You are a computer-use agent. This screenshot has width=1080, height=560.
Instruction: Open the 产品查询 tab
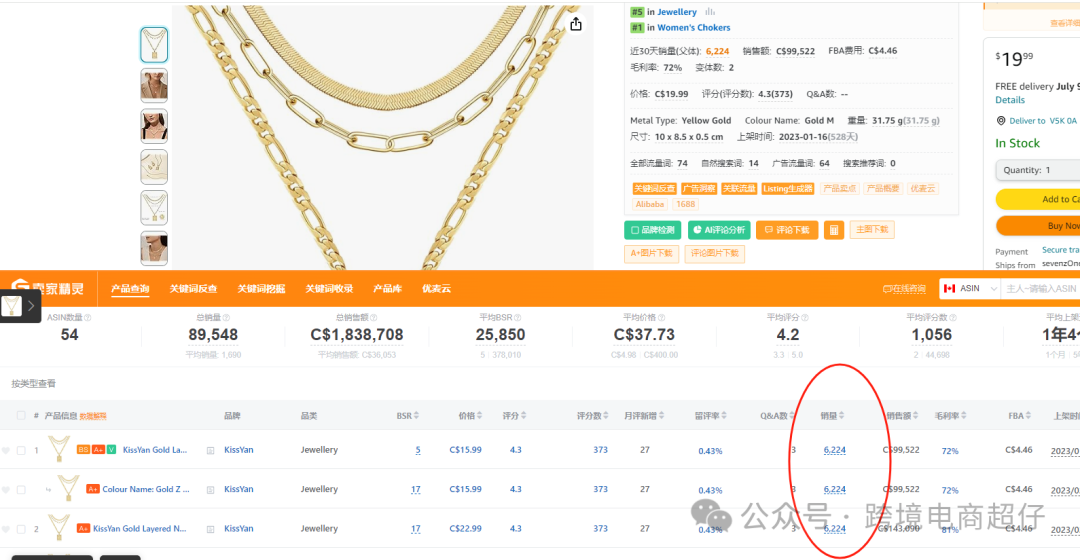tap(130, 289)
